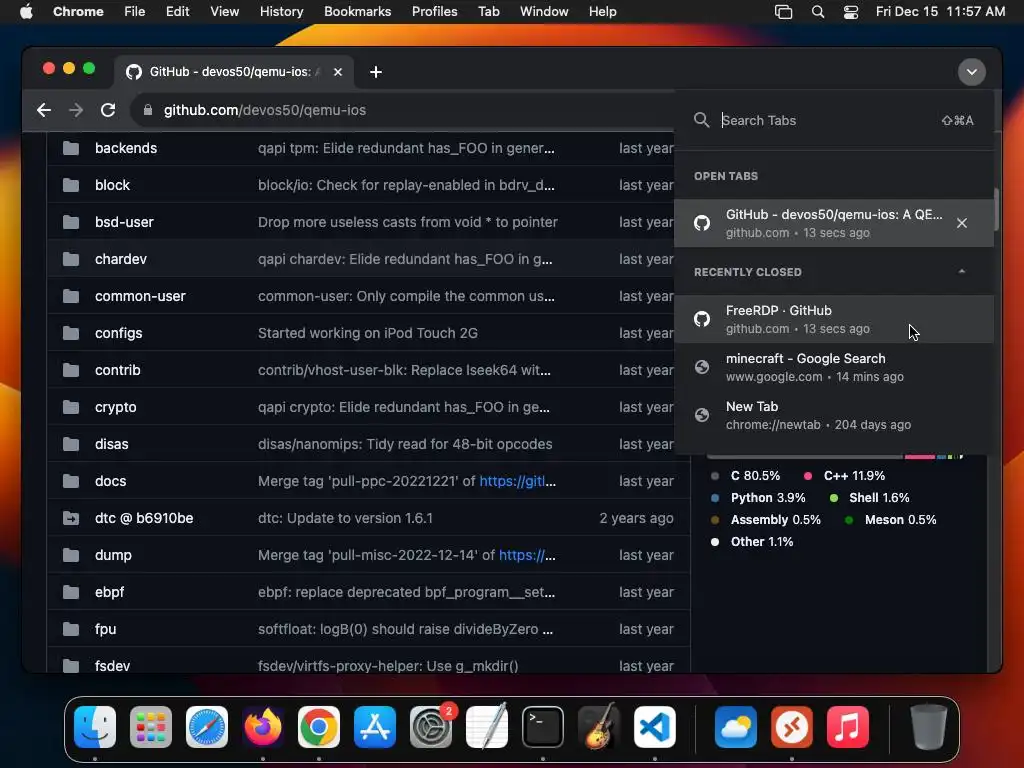Viewport: 1024px width, 768px height.
Task: Open a new tab with the plus button
Action: click(376, 72)
